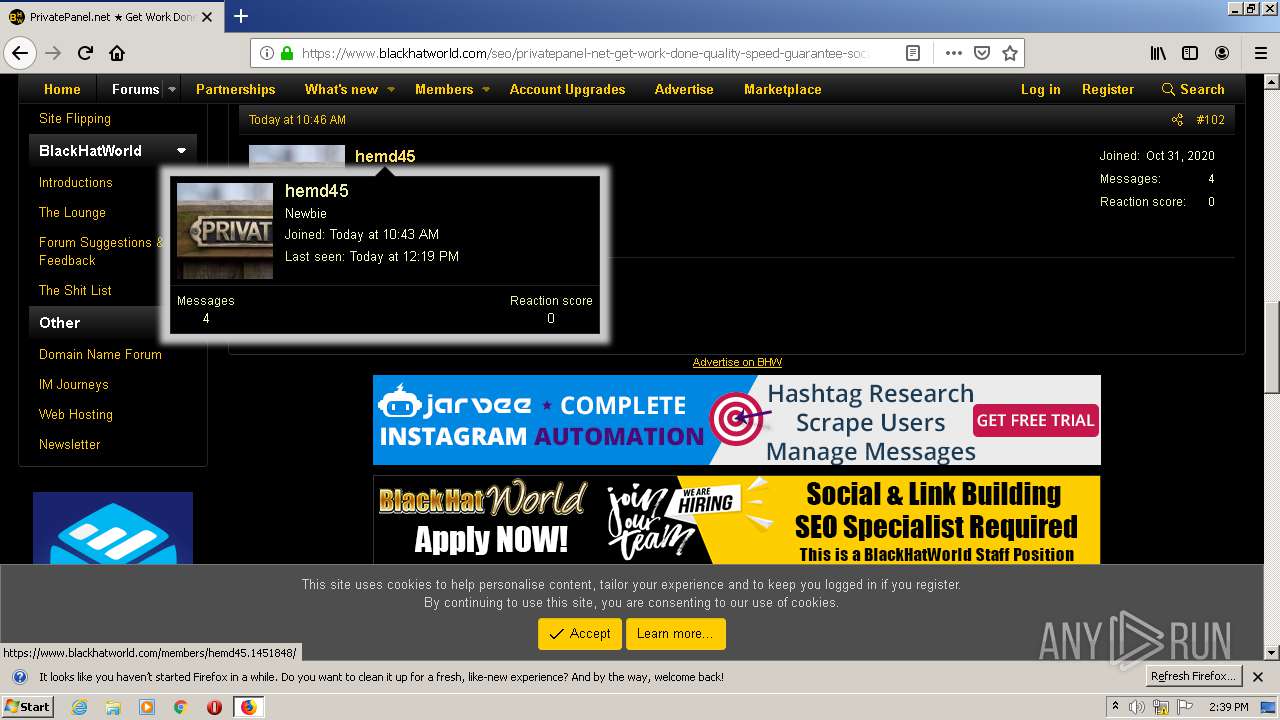Accept the cookie notice

(580, 633)
